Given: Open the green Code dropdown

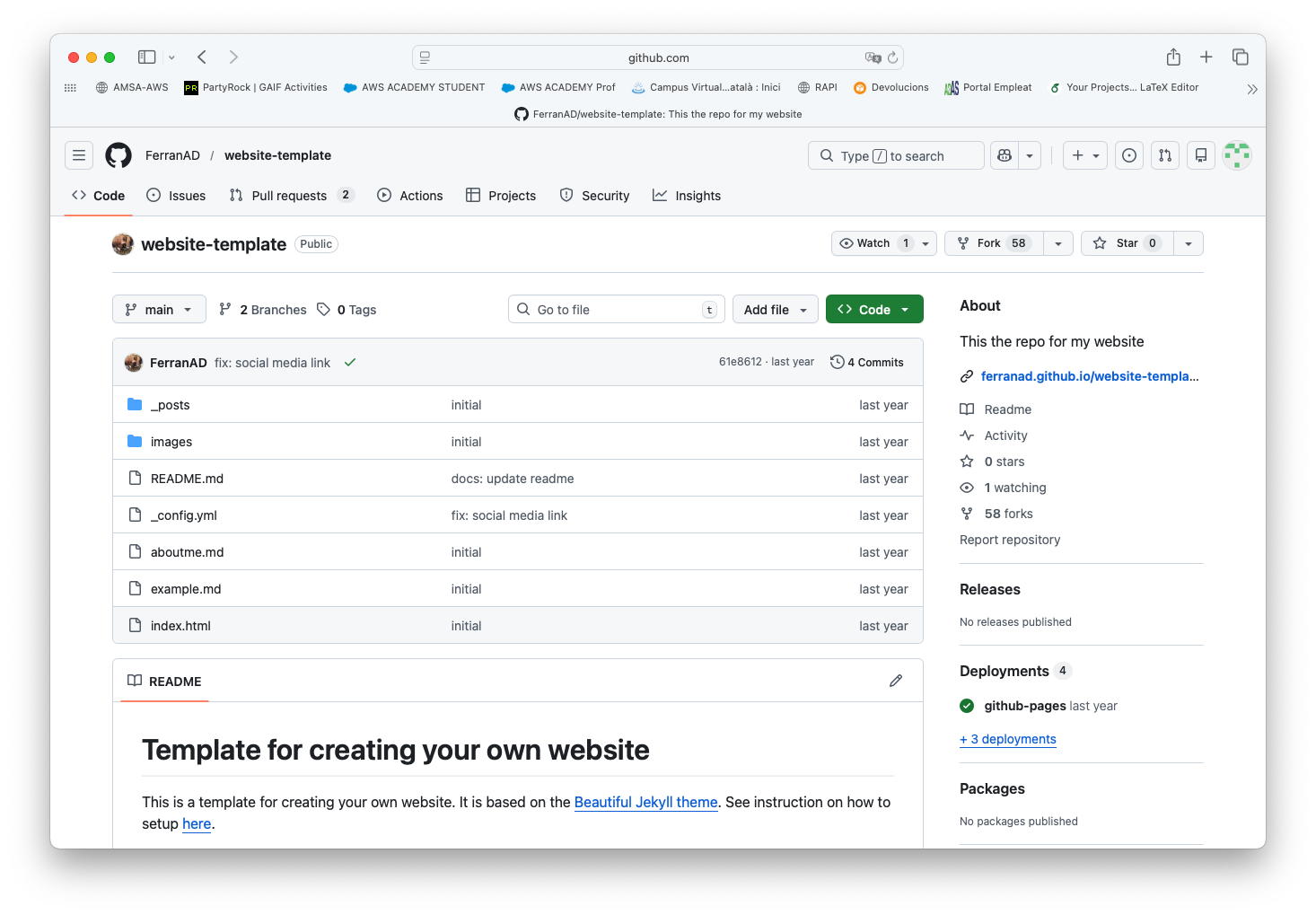Looking at the screenshot, I should (873, 310).
